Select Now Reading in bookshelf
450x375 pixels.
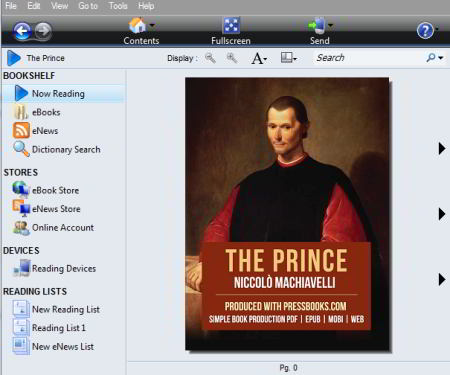64,94
